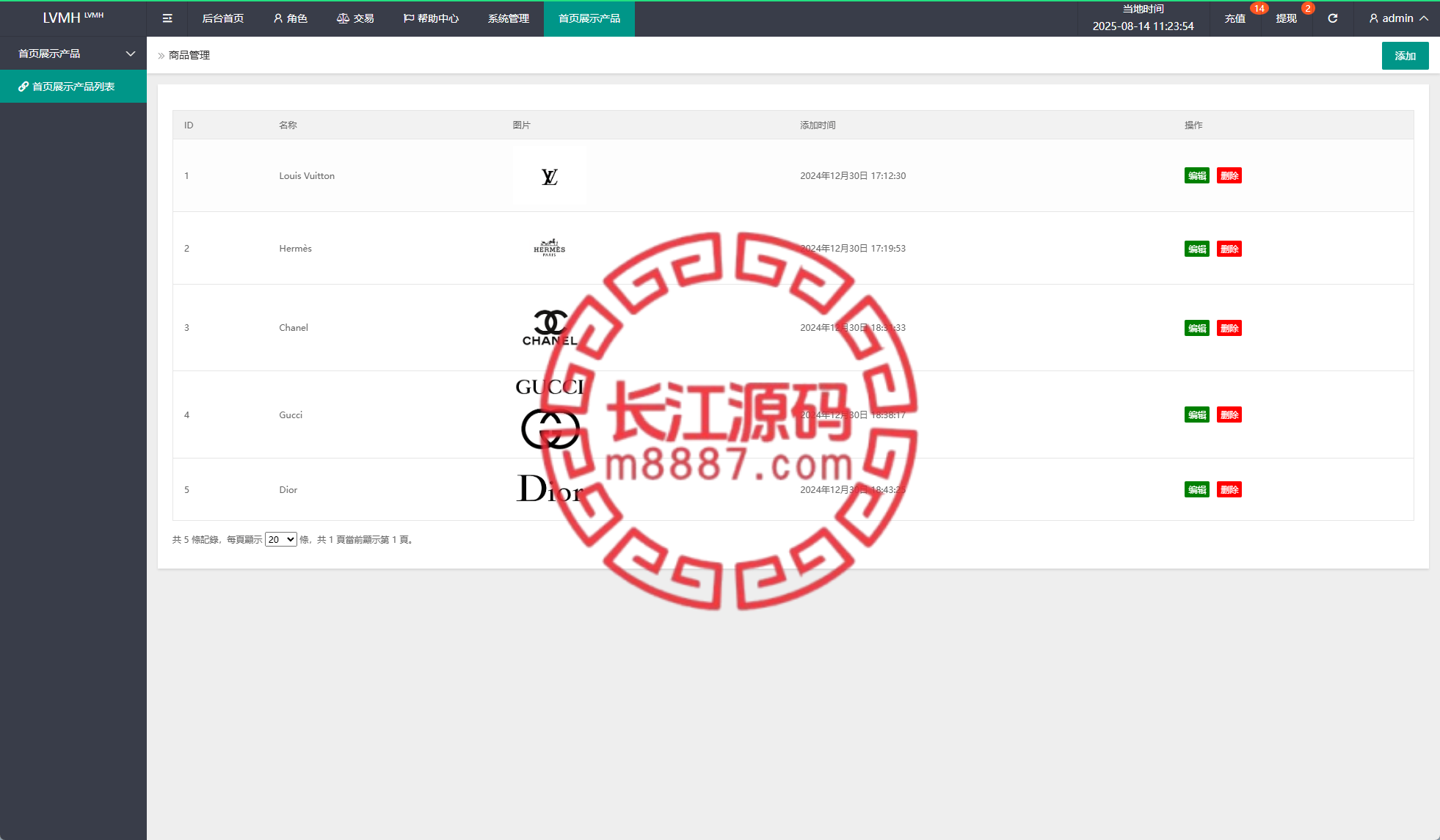Delete the Hermès row
This screenshot has width=1440, height=840.
tap(1229, 249)
